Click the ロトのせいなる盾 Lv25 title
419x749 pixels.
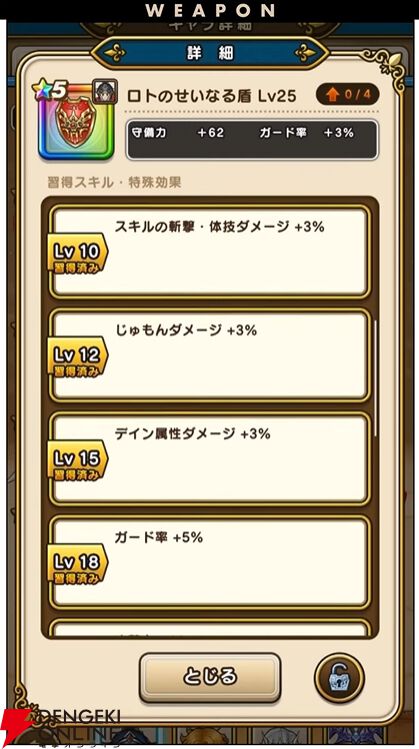[x=211, y=96]
